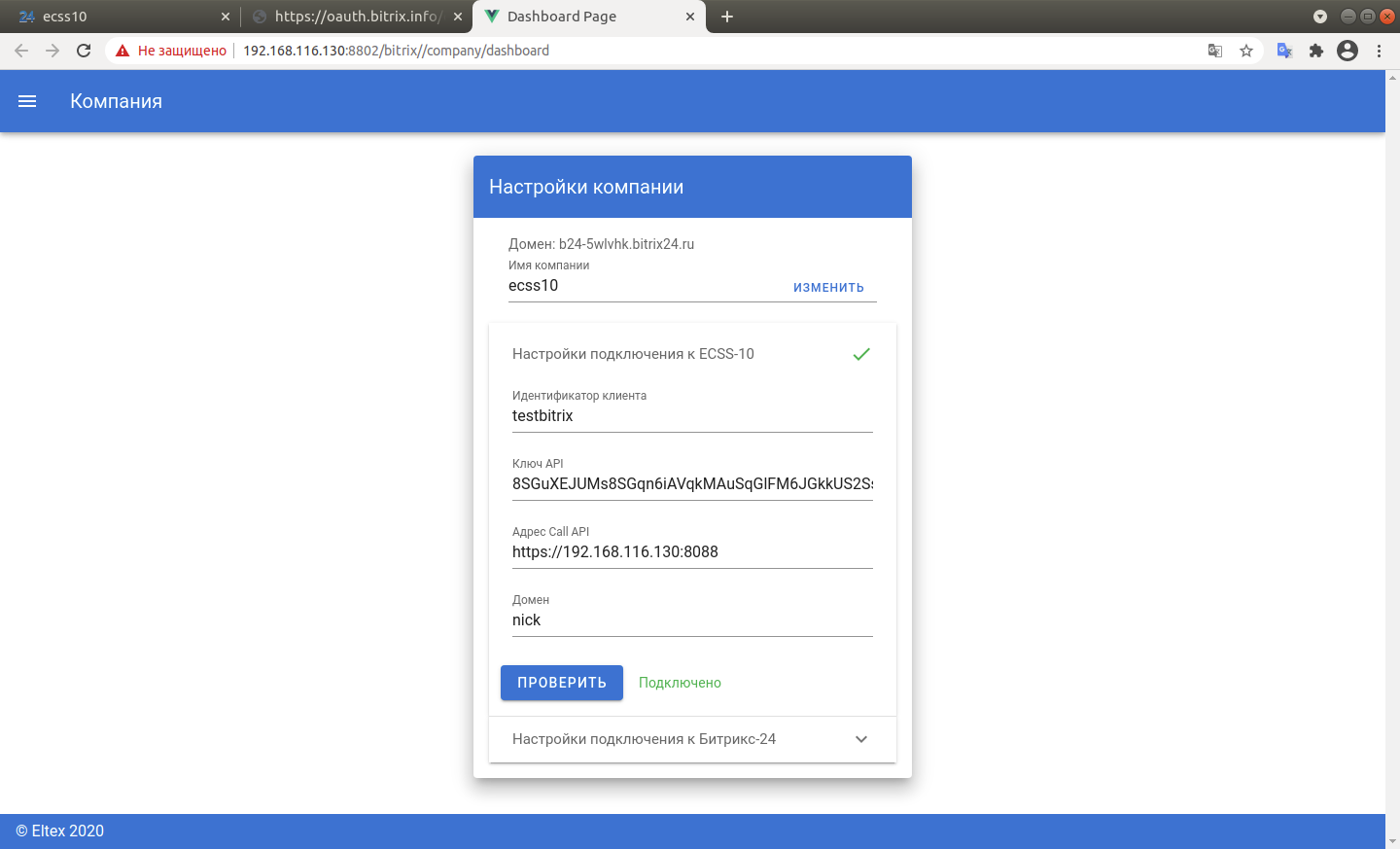
Task: Open the tab search dropdown arrow
Action: 1320,17
